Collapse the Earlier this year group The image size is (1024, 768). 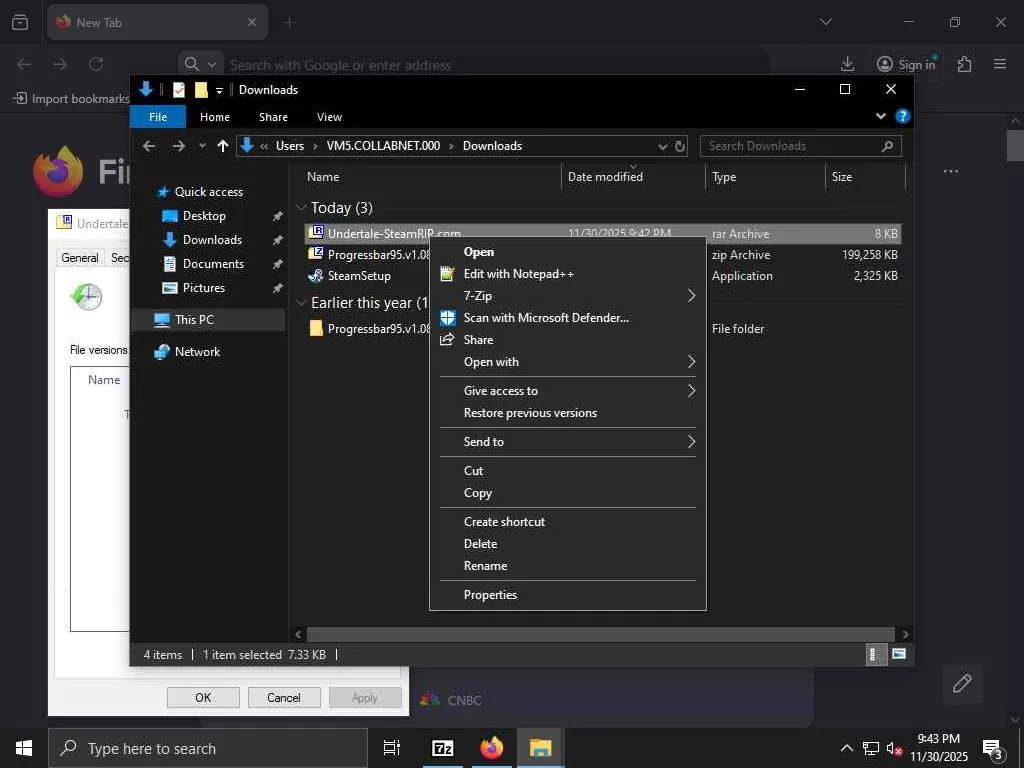pos(301,302)
